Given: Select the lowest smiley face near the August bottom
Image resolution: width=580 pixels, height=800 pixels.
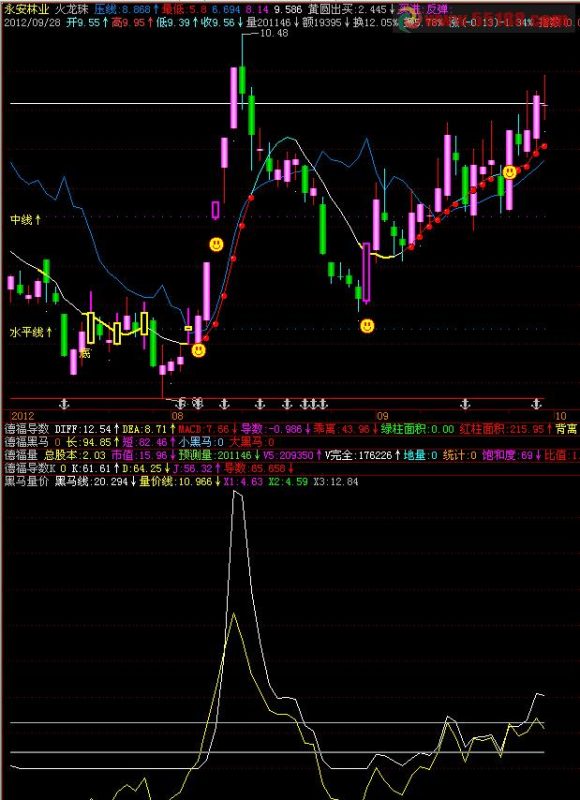Looking at the screenshot, I should 198,351.
